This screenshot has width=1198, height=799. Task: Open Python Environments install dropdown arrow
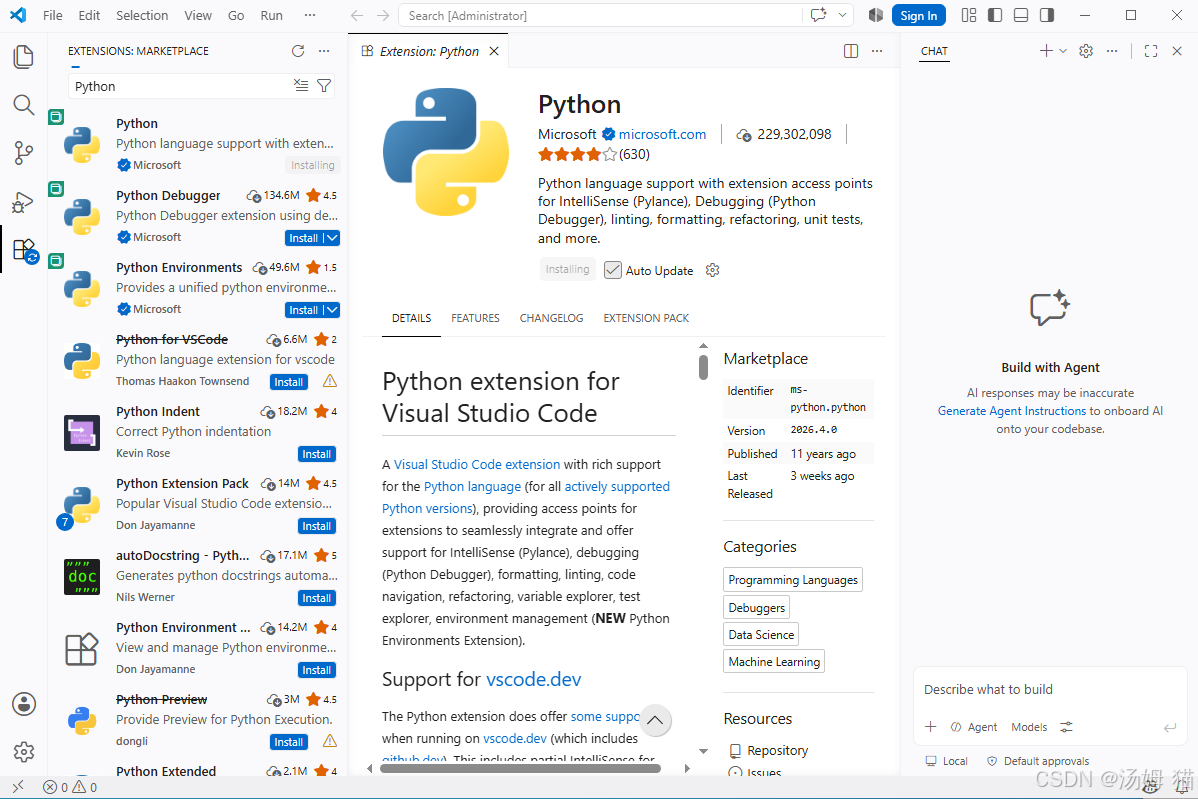pyautogui.click(x=332, y=310)
